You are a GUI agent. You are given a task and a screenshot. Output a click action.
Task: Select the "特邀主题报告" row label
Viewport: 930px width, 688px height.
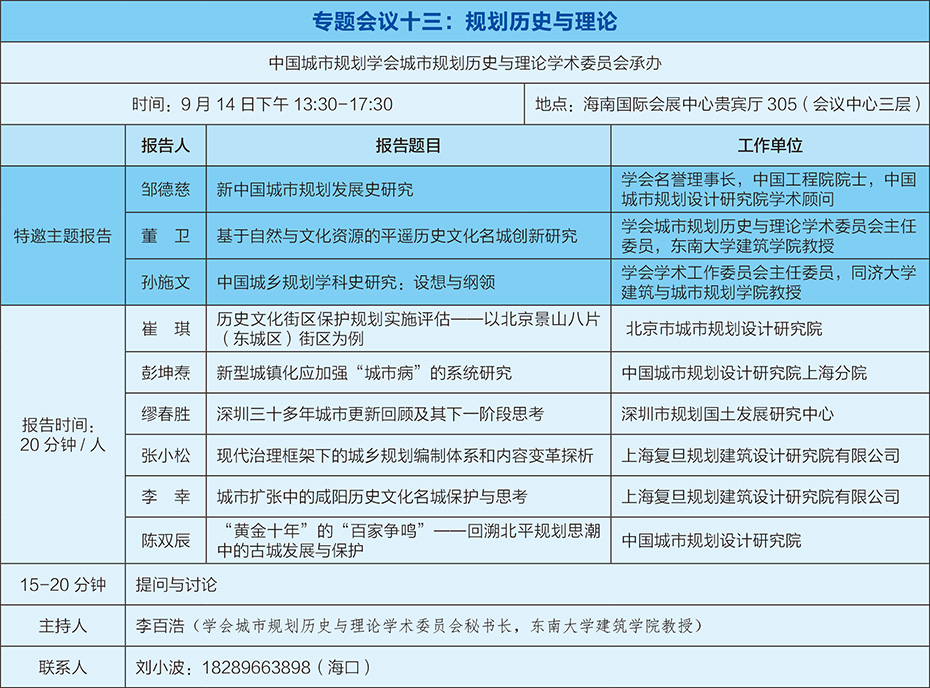pos(63,236)
